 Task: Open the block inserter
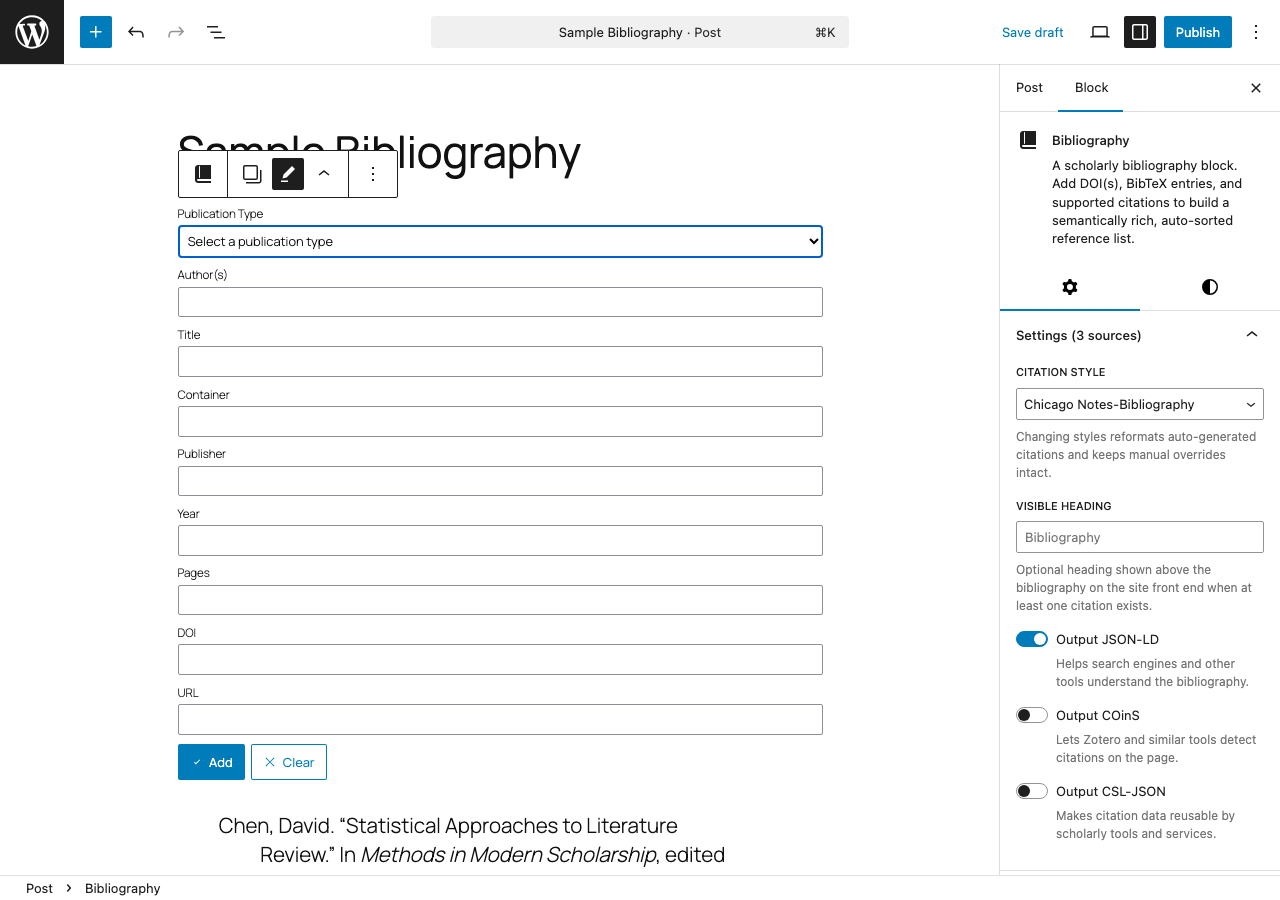[x=96, y=32]
